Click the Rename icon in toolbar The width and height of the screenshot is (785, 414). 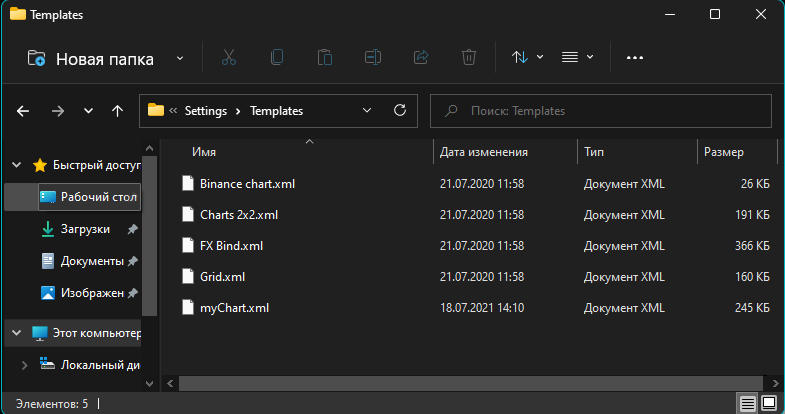[373, 58]
